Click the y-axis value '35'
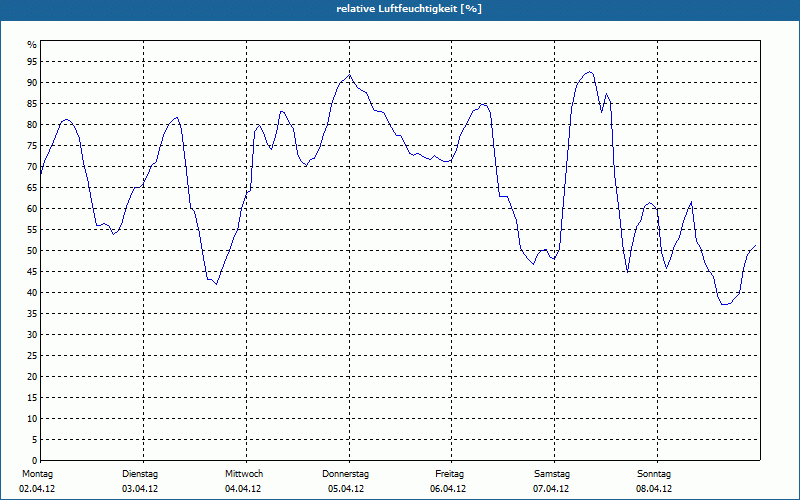The image size is (800, 500). coord(32,314)
